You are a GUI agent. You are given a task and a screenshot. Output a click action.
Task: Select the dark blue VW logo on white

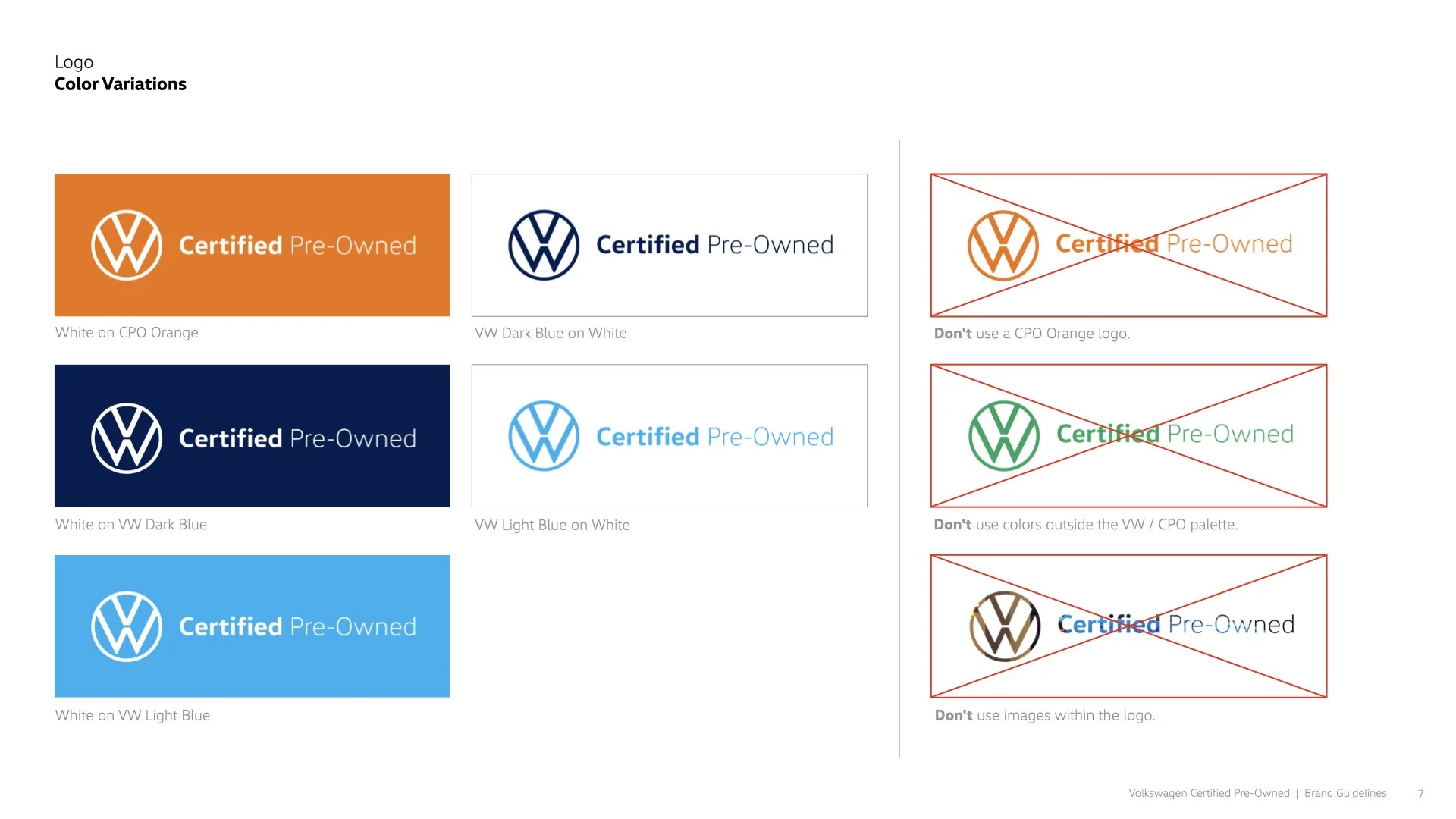544,245
